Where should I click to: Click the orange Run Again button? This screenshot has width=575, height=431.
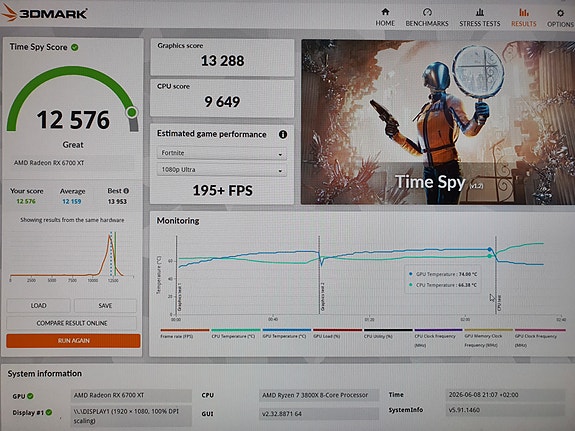(73, 341)
